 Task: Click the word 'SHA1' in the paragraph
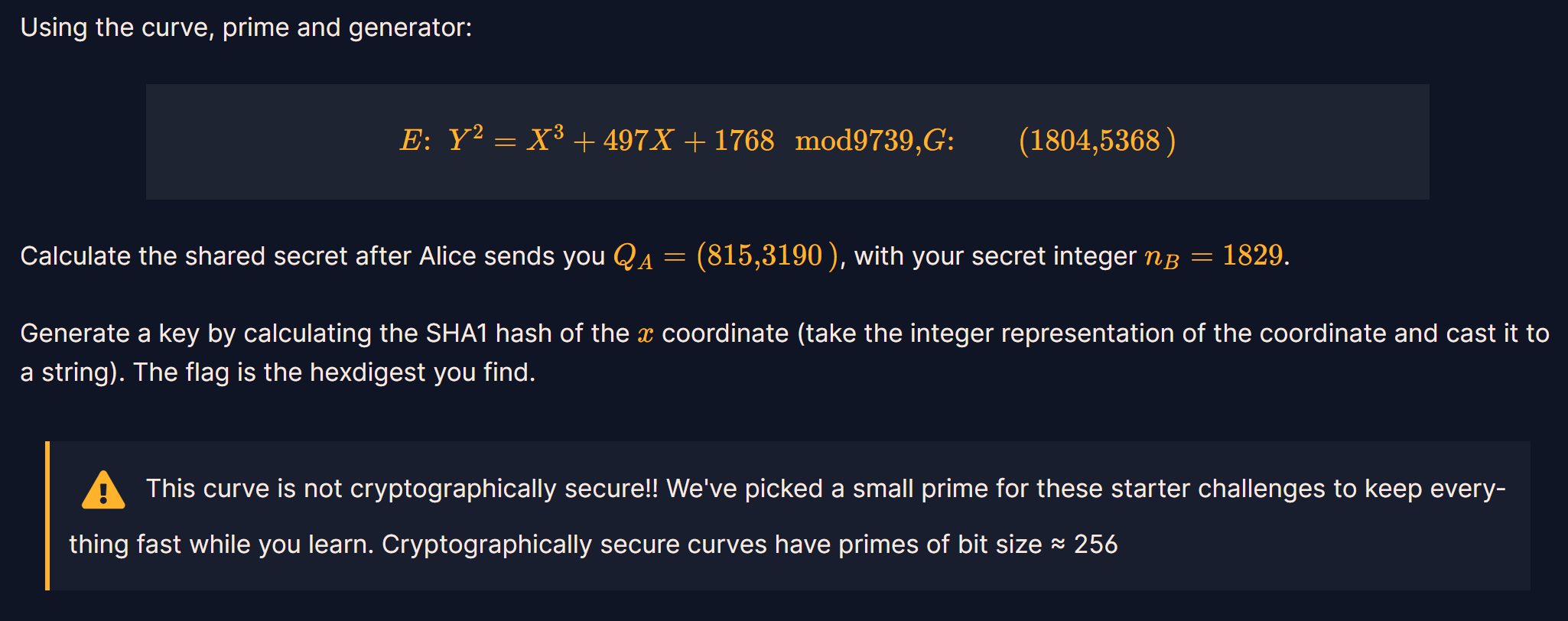coord(456,333)
